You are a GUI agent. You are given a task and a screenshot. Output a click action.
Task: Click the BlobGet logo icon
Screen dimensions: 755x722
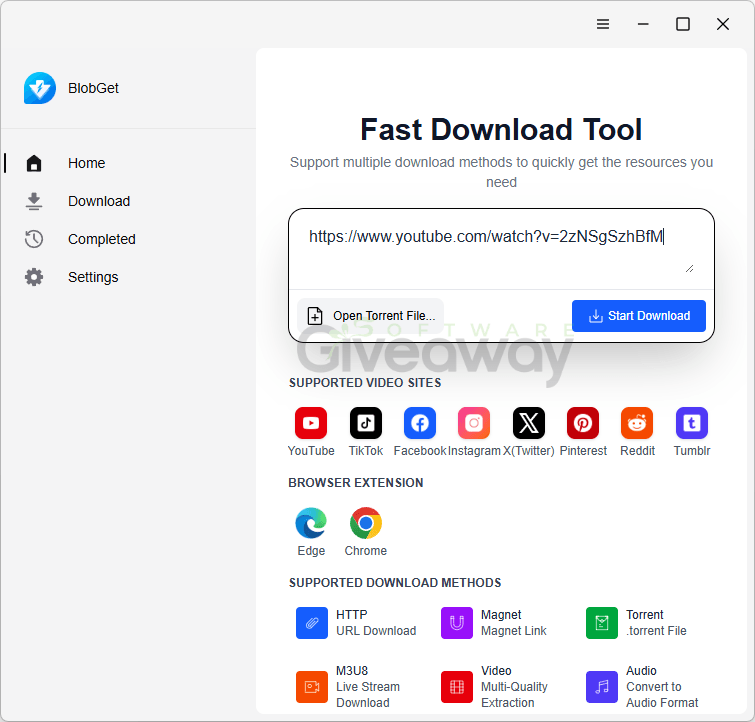pyautogui.click(x=40, y=88)
